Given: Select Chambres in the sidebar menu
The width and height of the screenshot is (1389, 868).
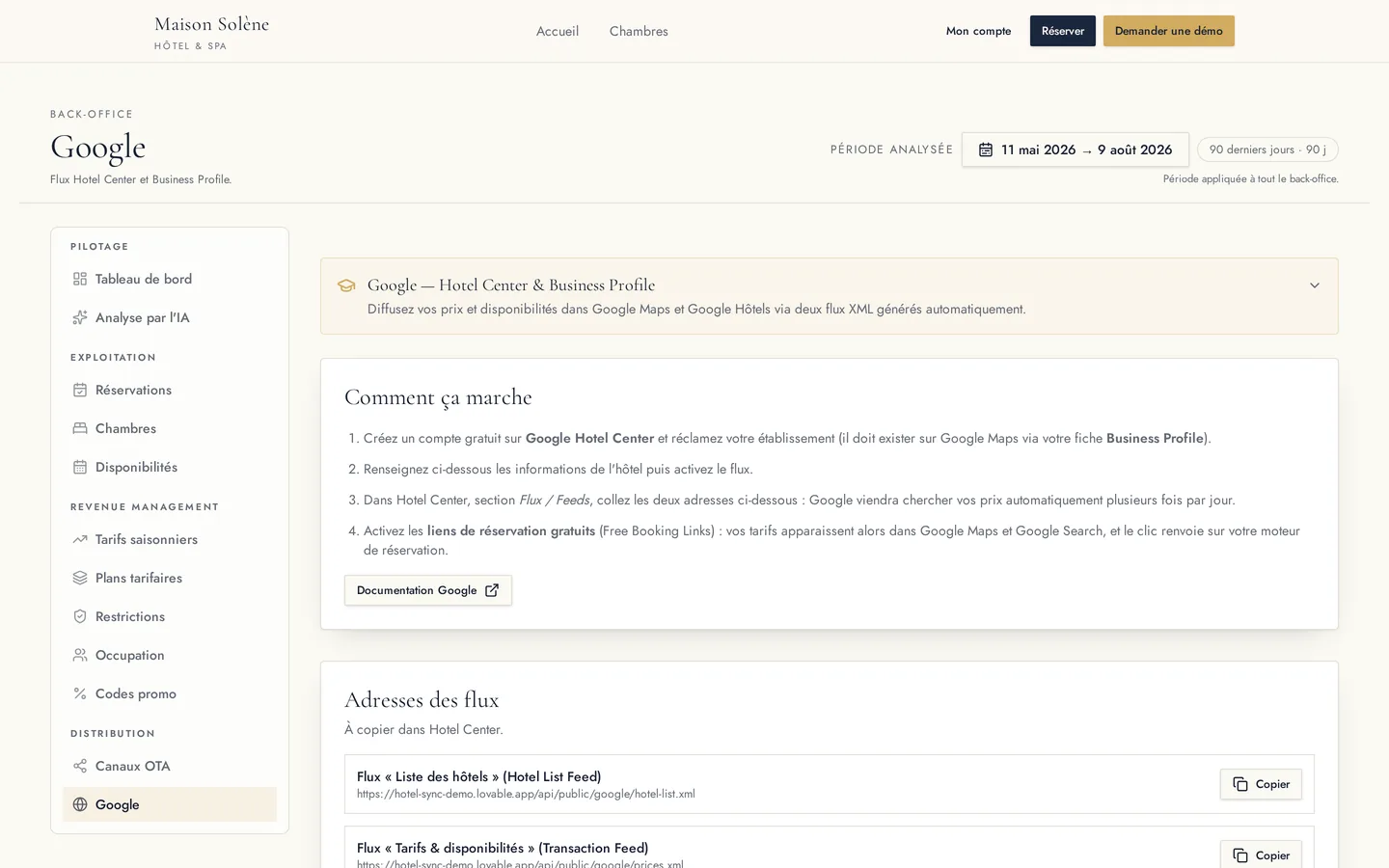Looking at the screenshot, I should (x=170, y=428).
